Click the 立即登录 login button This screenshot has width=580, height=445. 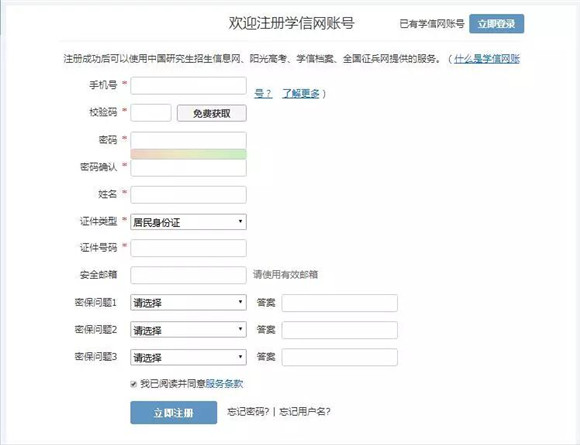[496, 24]
